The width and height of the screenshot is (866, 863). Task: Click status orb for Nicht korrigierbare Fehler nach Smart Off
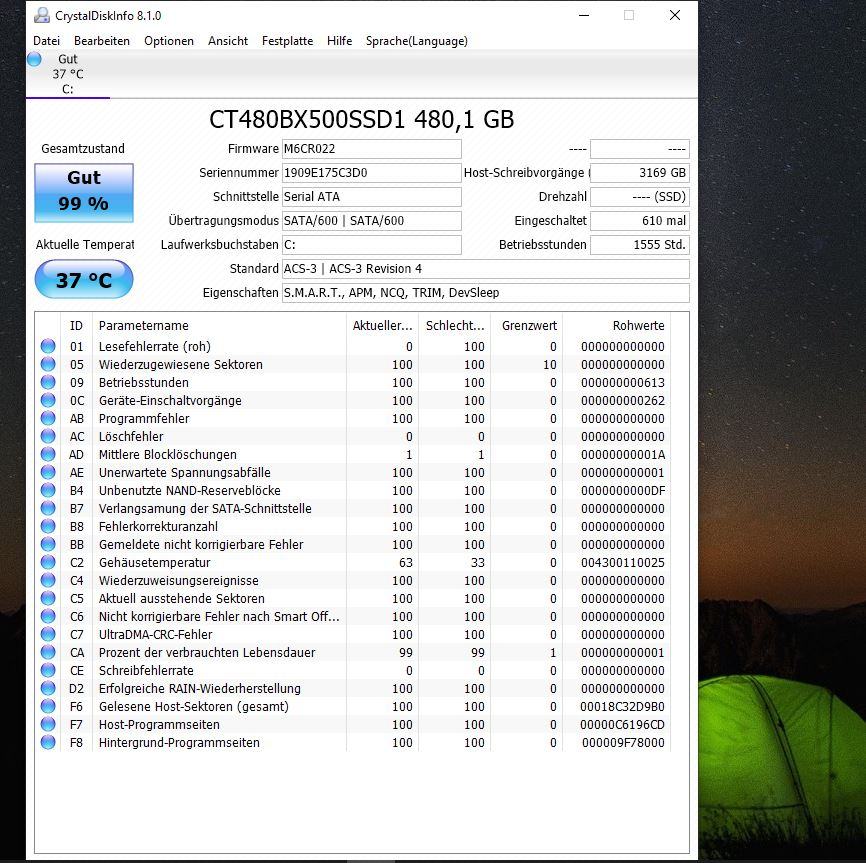tap(48, 616)
